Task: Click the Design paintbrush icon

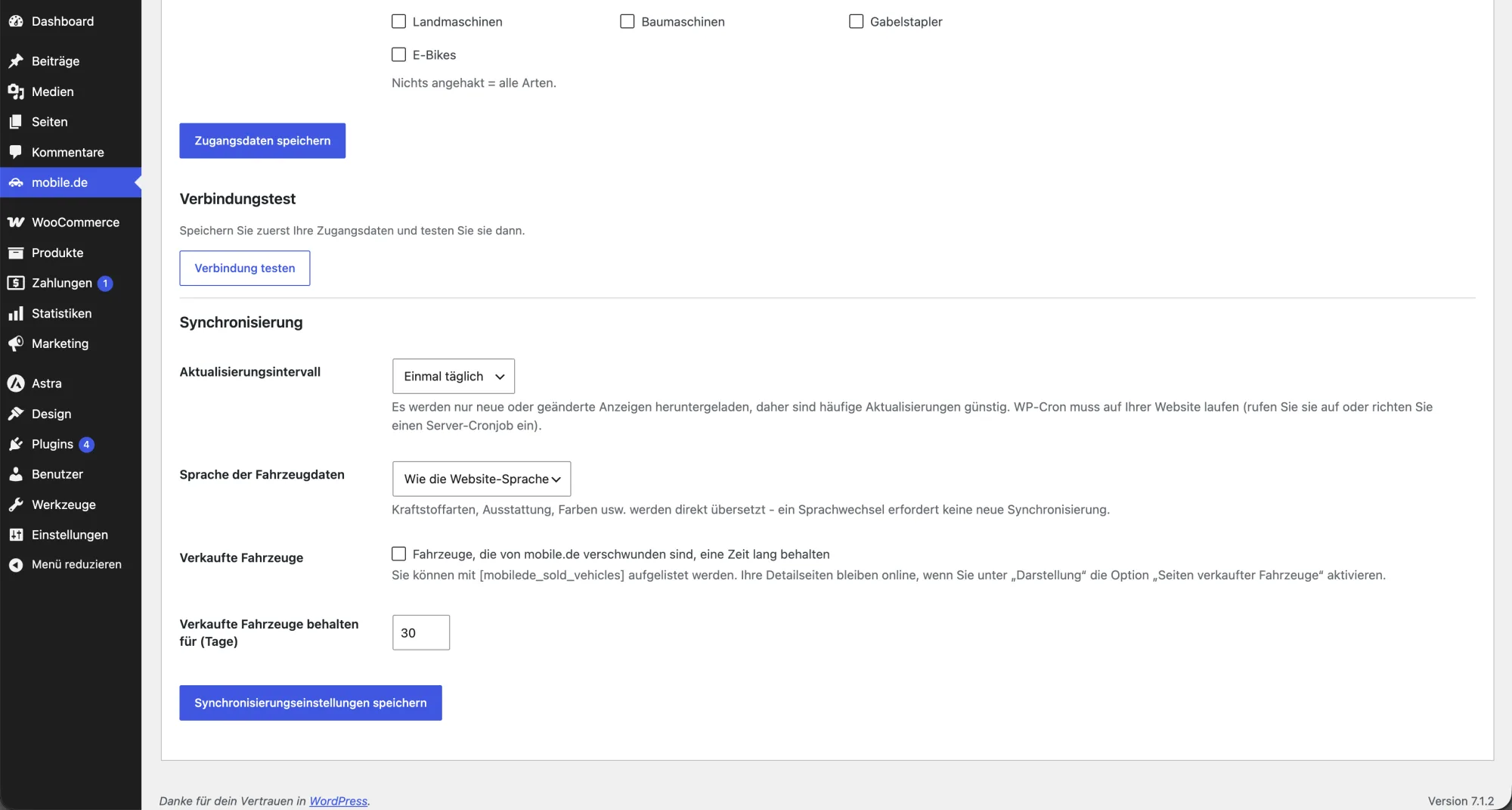Action: coord(16,414)
